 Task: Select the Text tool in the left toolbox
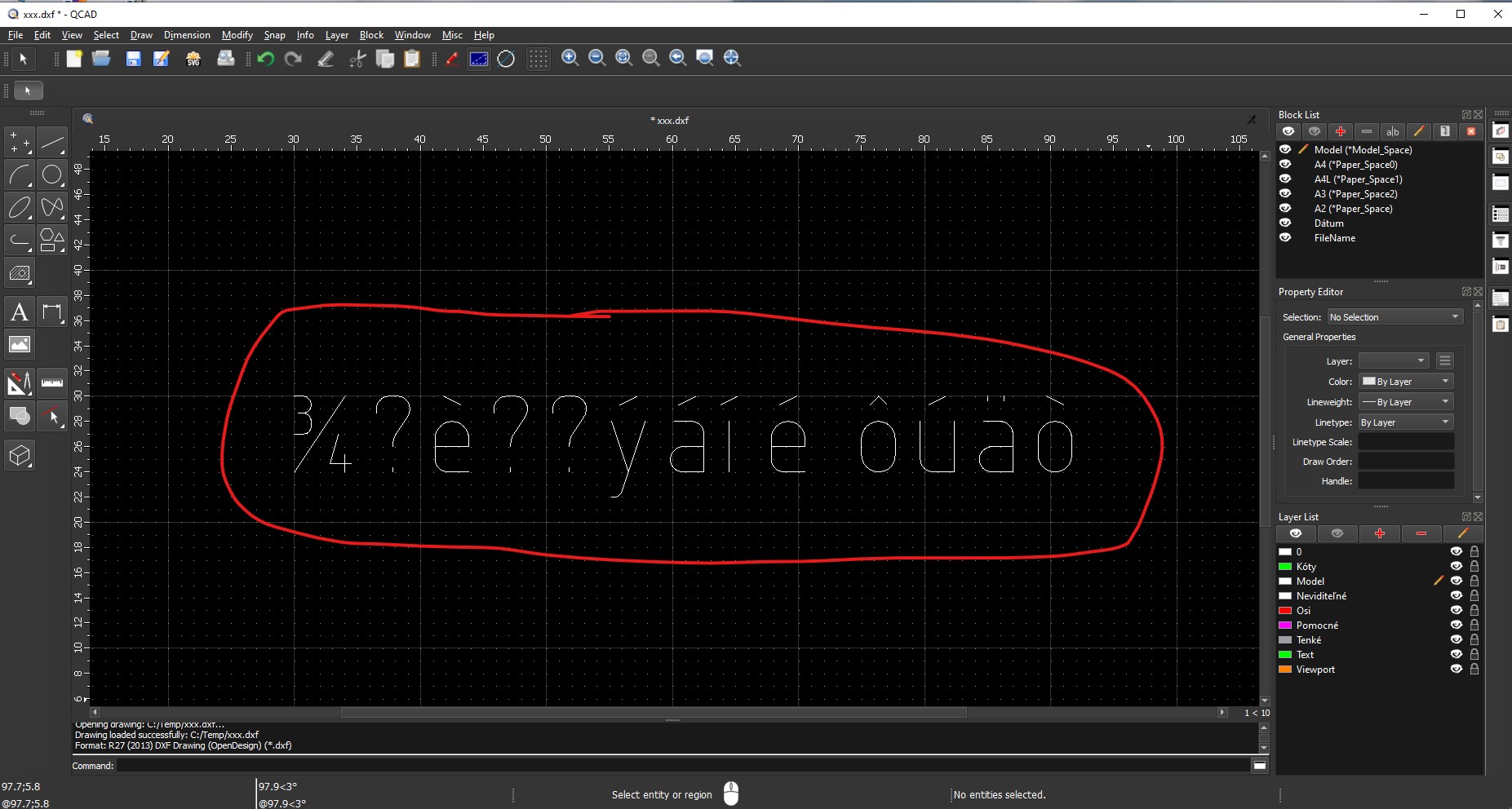point(20,312)
